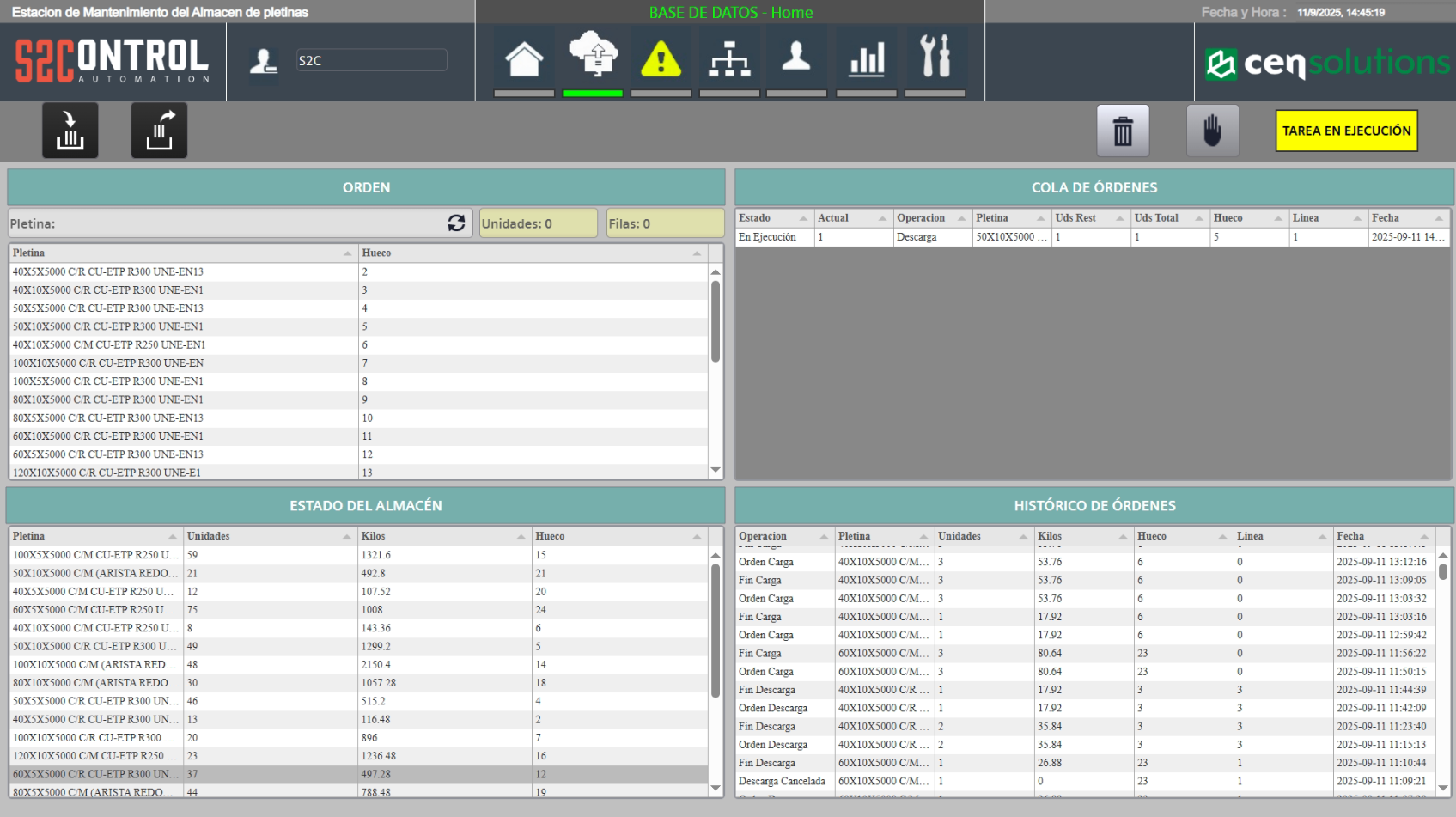Image resolution: width=1456 pixels, height=817 pixels.
Task: Open the statistics bar chart icon
Action: [x=866, y=60]
